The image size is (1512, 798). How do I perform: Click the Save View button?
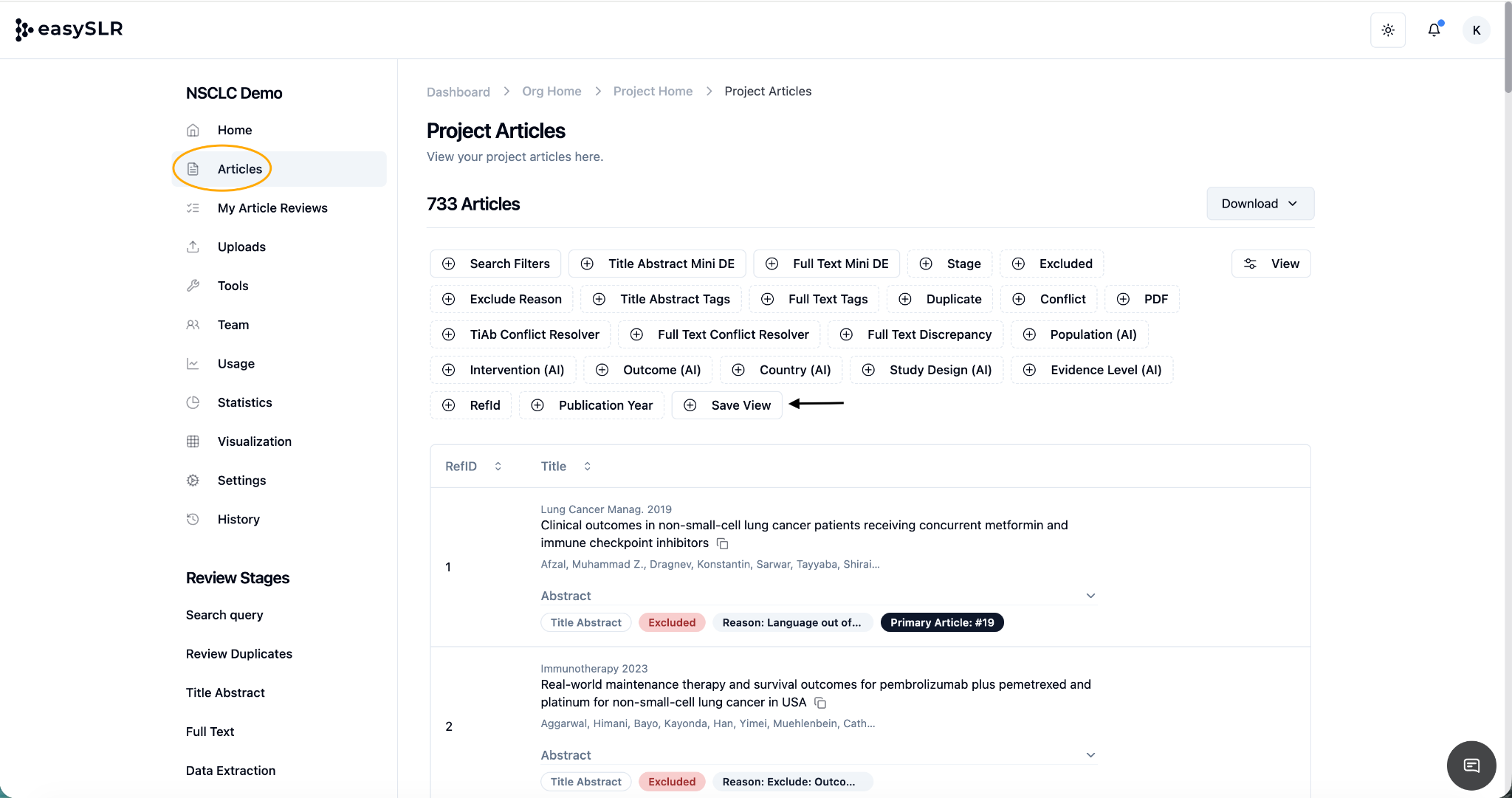coord(727,405)
